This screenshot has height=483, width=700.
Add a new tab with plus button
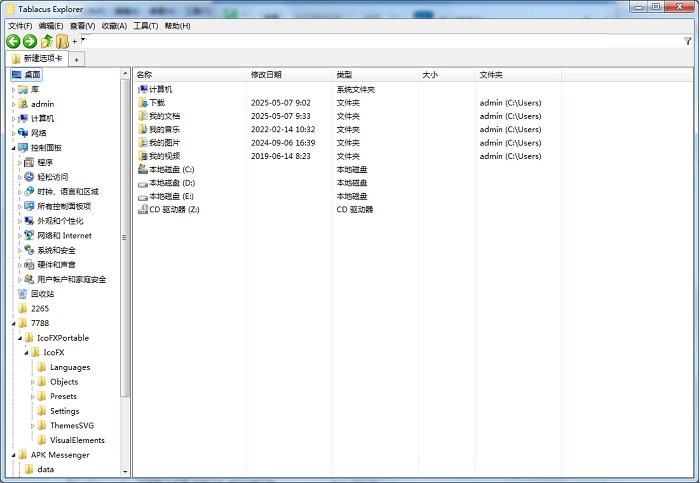point(77,60)
